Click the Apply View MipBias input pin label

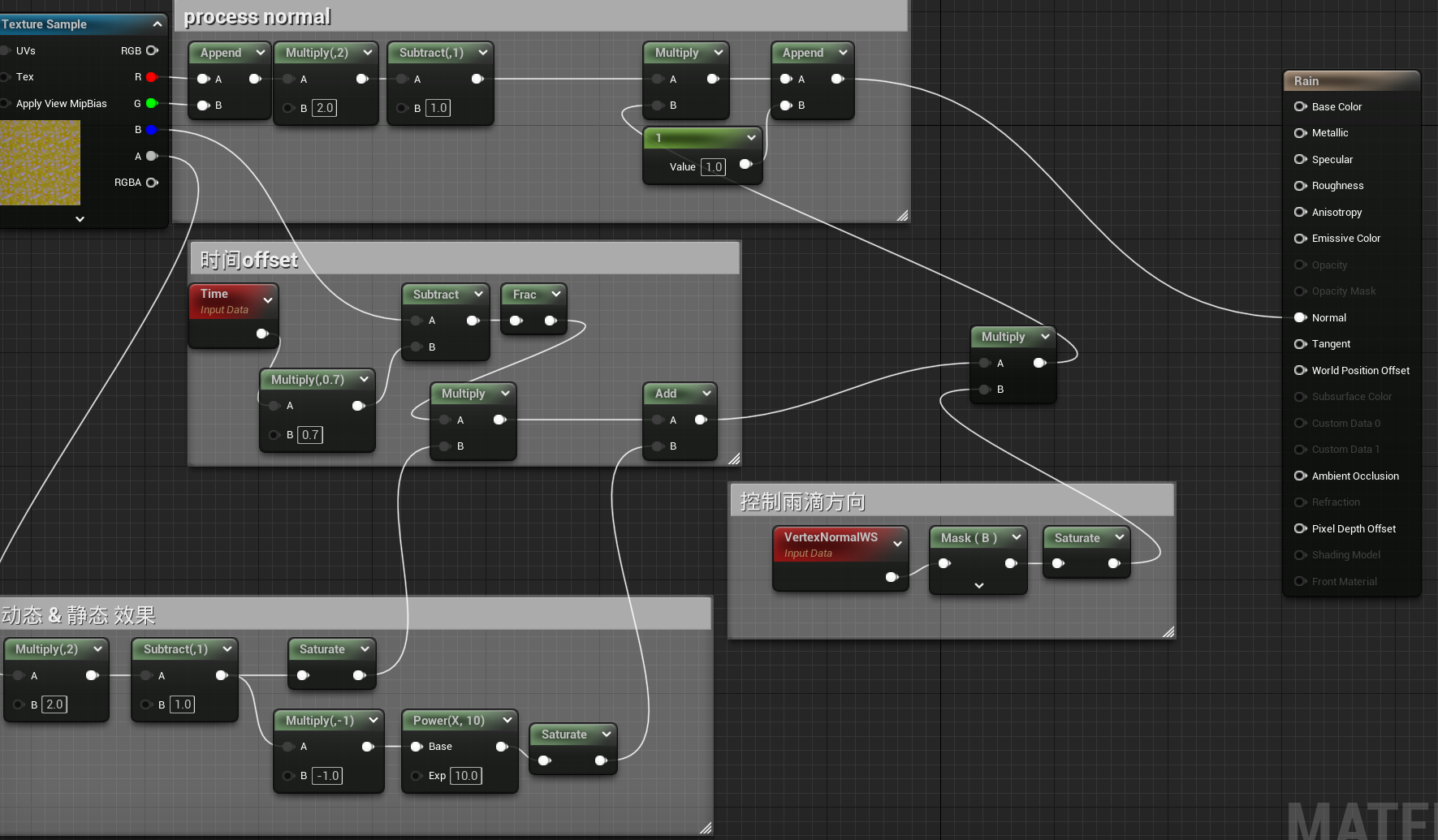click(x=62, y=104)
